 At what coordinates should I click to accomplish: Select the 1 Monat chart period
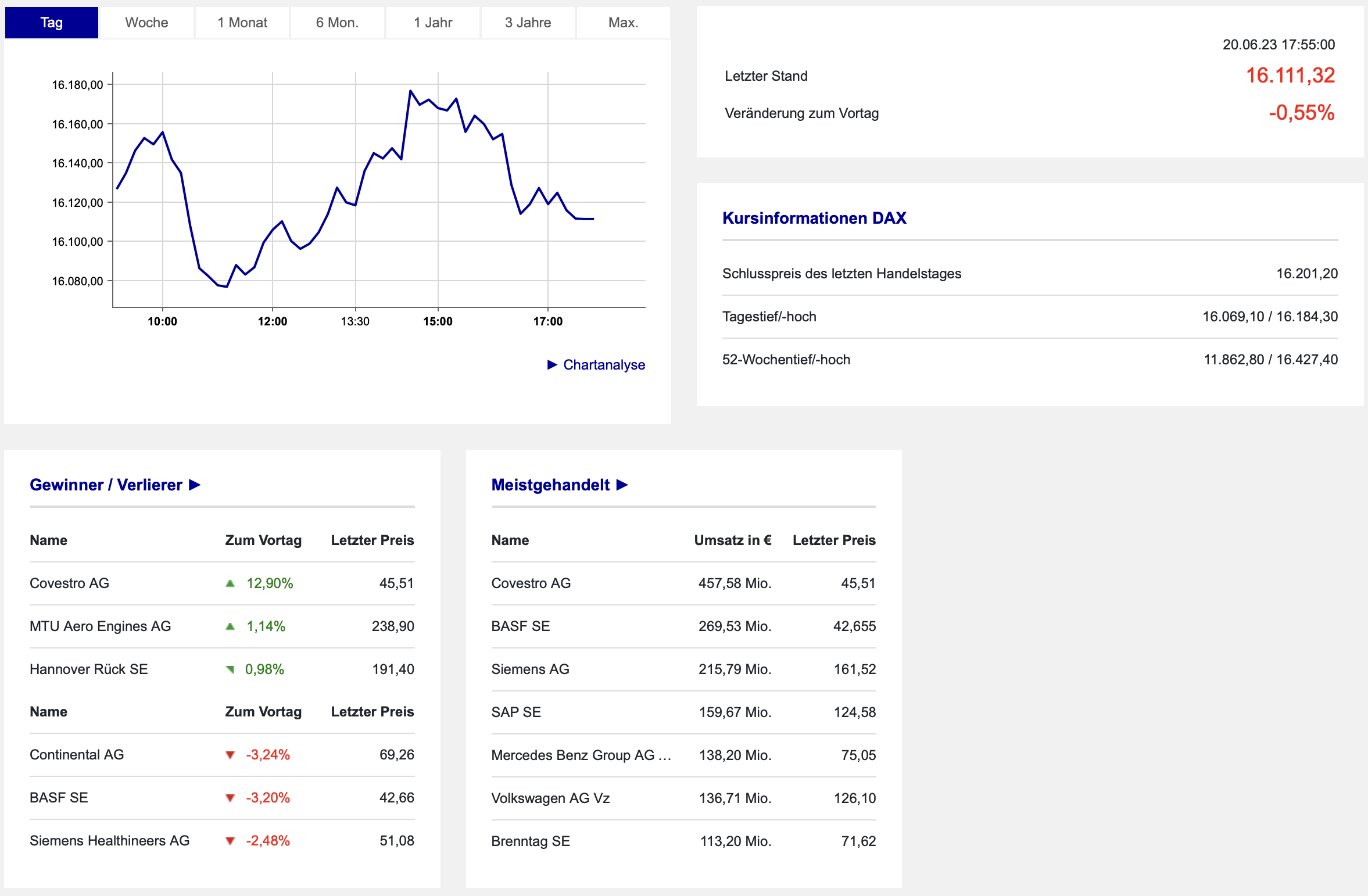point(242,23)
